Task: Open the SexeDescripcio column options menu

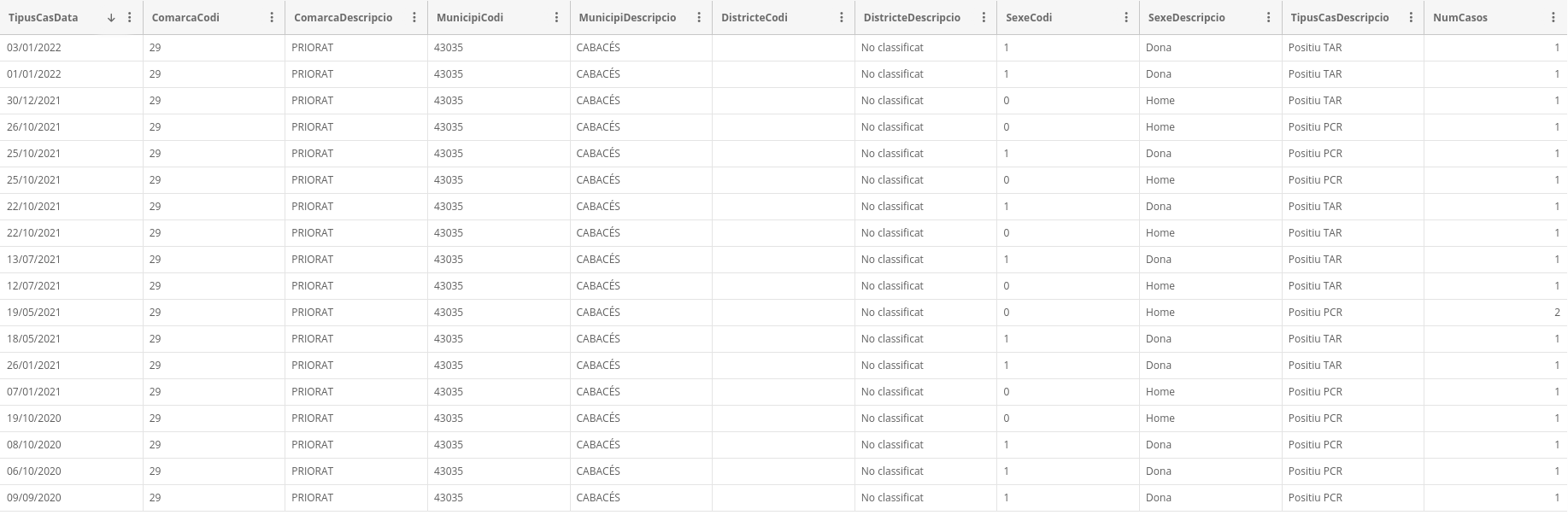Action: pos(1269,17)
